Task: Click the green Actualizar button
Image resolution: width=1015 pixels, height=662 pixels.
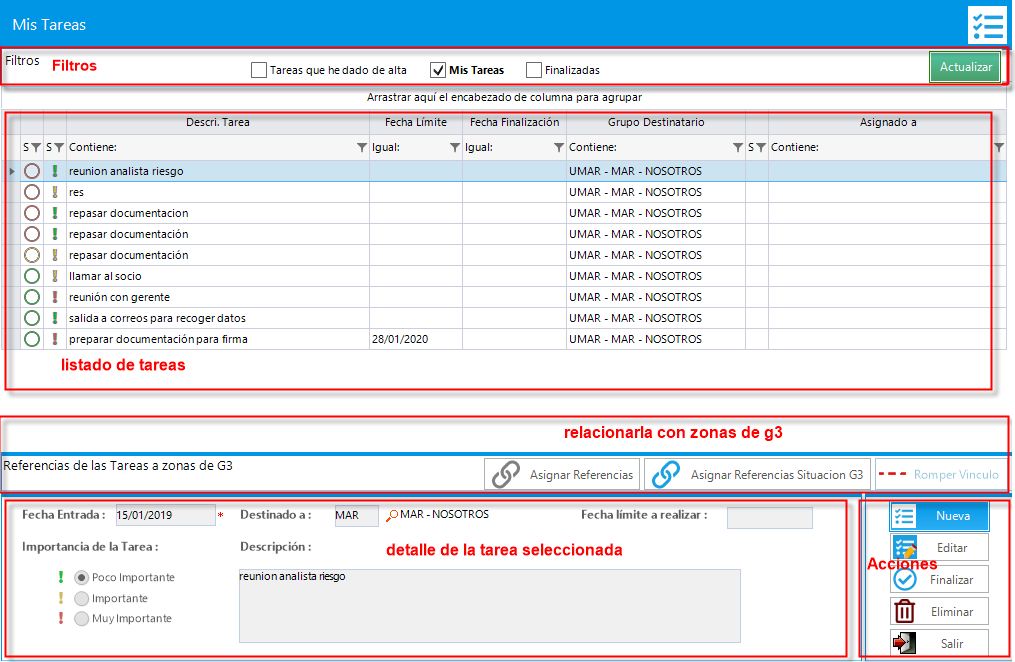Action: tap(965, 67)
